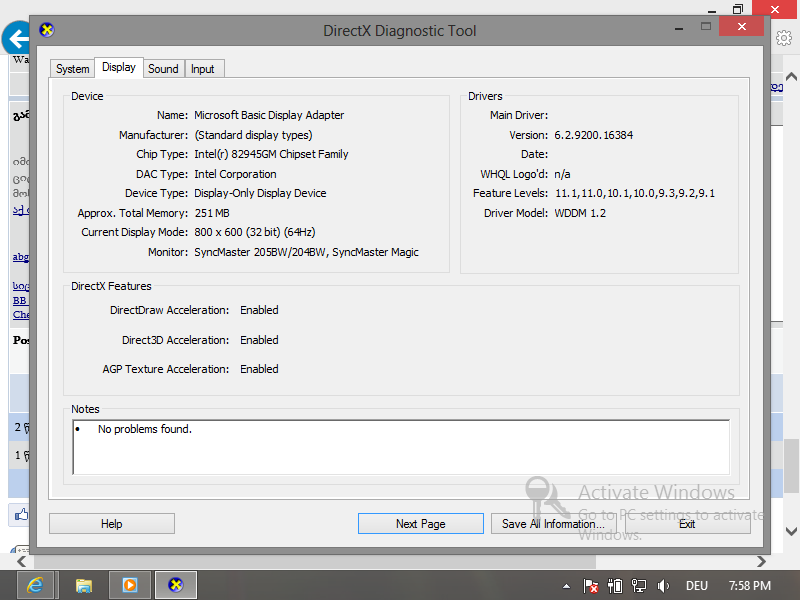Click the DirectX icon in the title bar

click(46, 30)
